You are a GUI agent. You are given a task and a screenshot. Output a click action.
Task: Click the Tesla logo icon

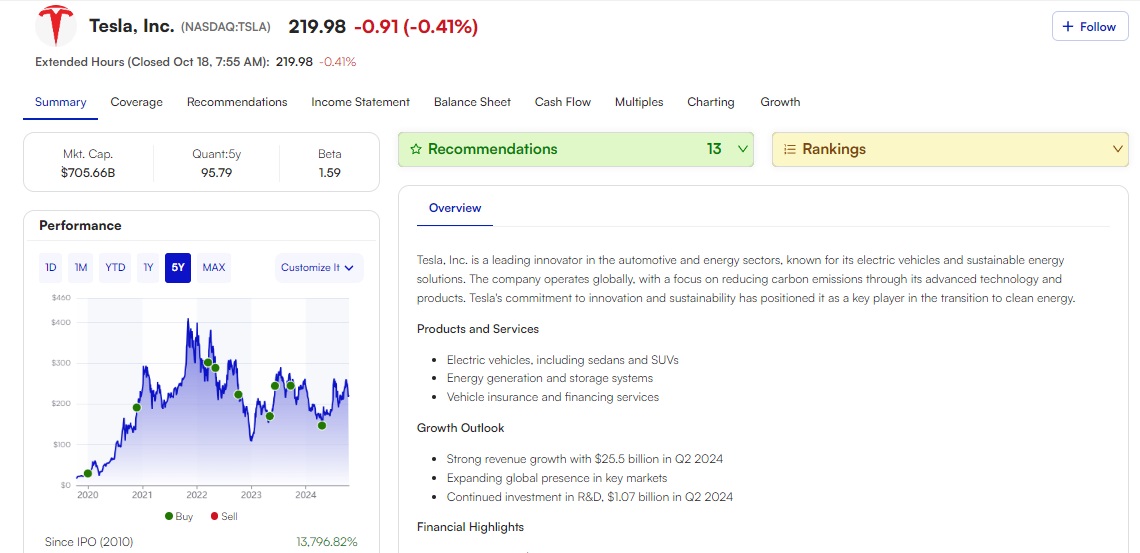click(56, 25)
